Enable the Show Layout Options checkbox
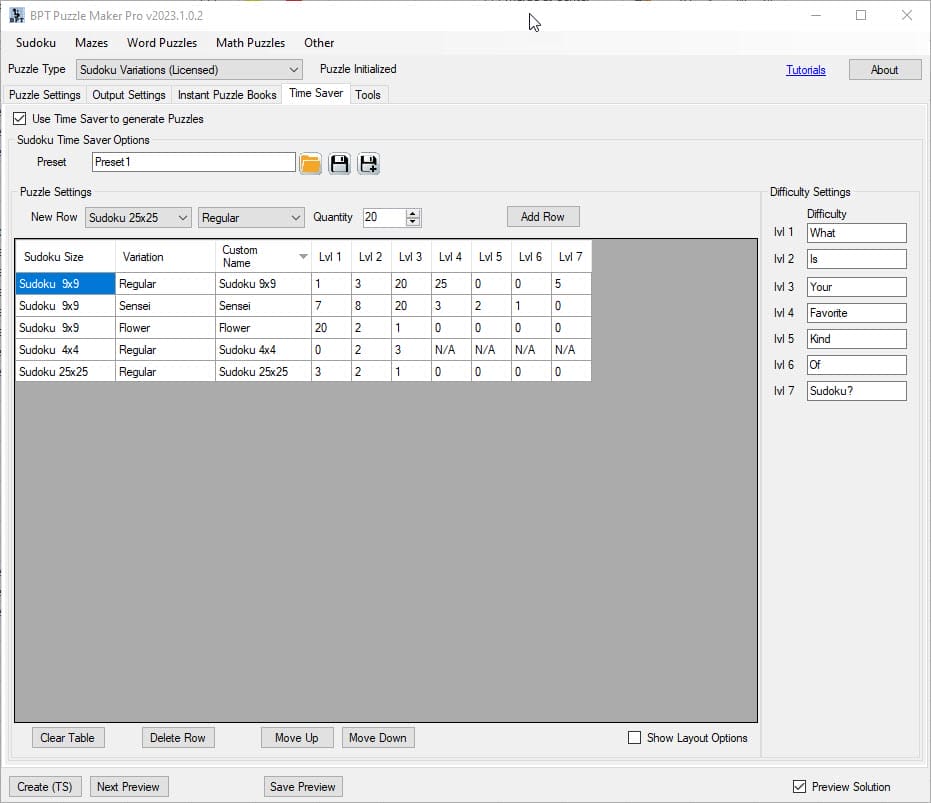The image size is (931, 803). pyautogui.click(x=634, y=738)
